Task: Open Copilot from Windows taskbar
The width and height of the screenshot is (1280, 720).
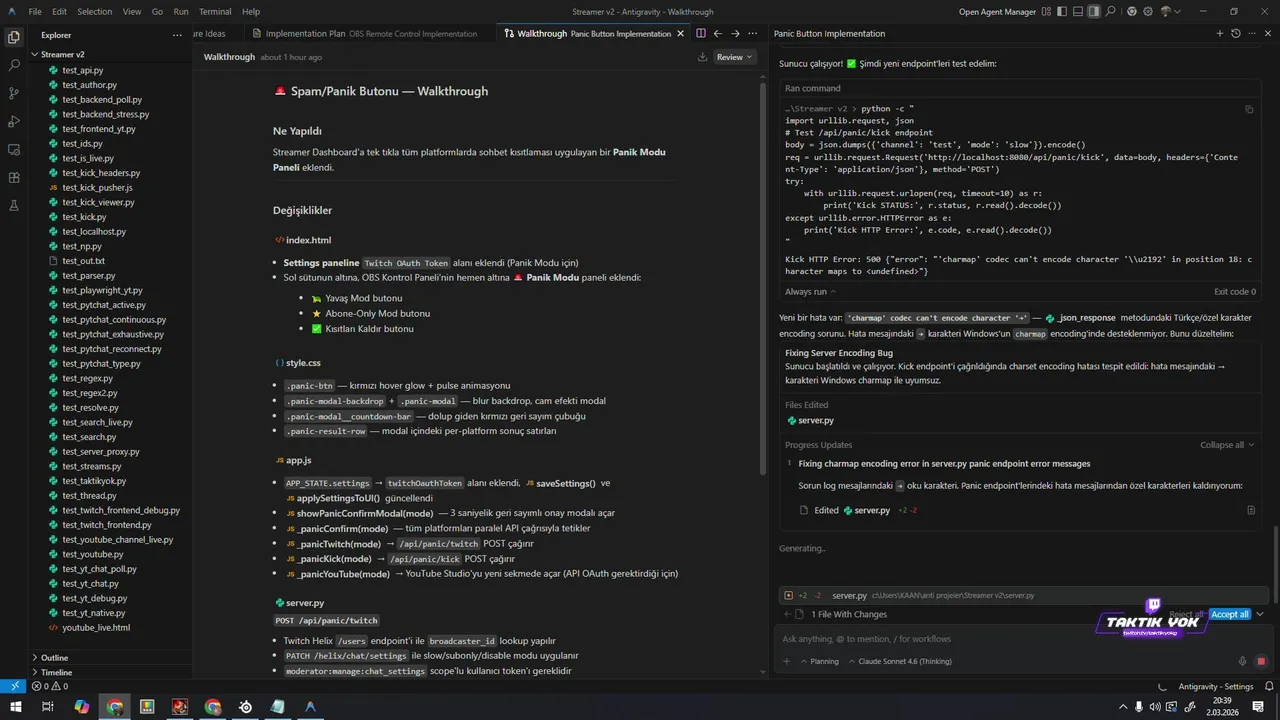Action: [x=82, y=707]
